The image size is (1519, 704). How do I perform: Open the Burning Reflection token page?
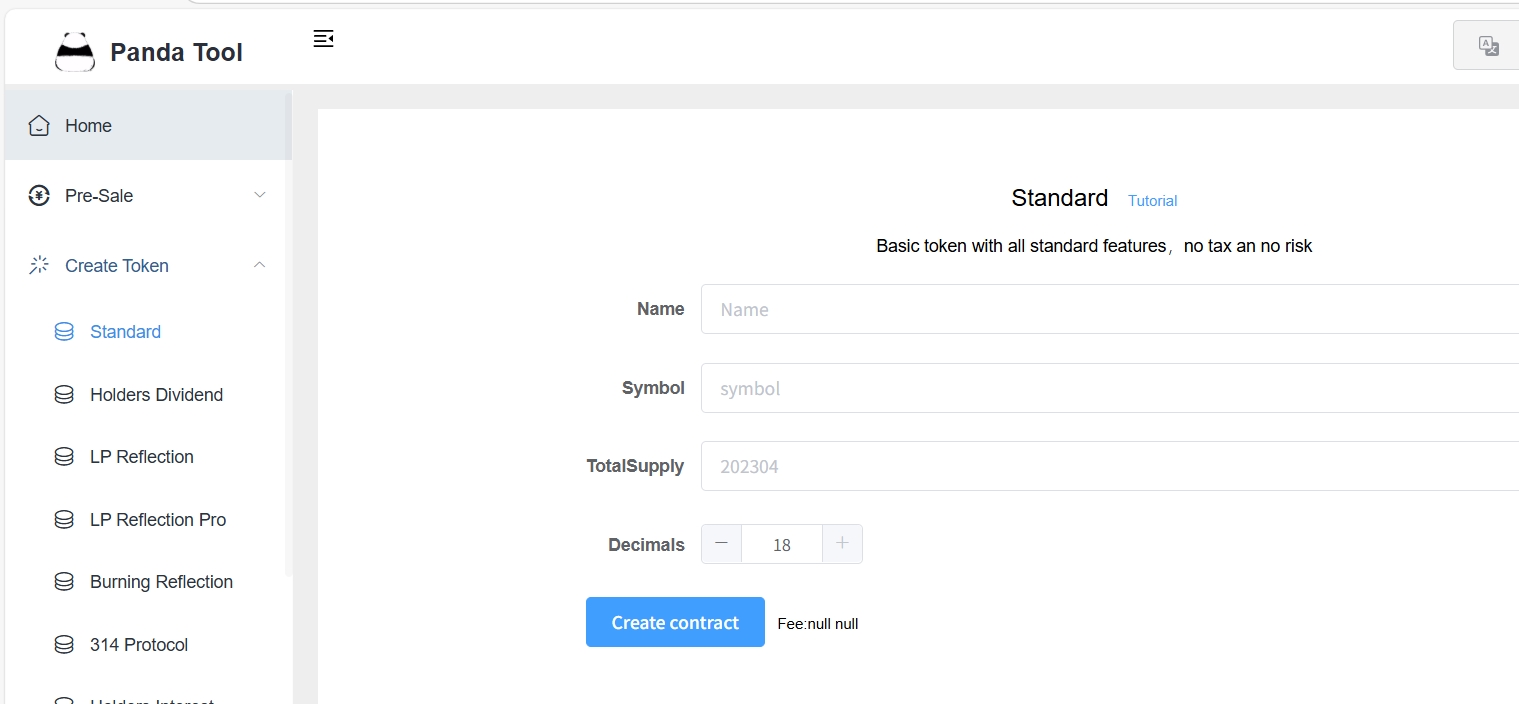click(x=161, y=582)
